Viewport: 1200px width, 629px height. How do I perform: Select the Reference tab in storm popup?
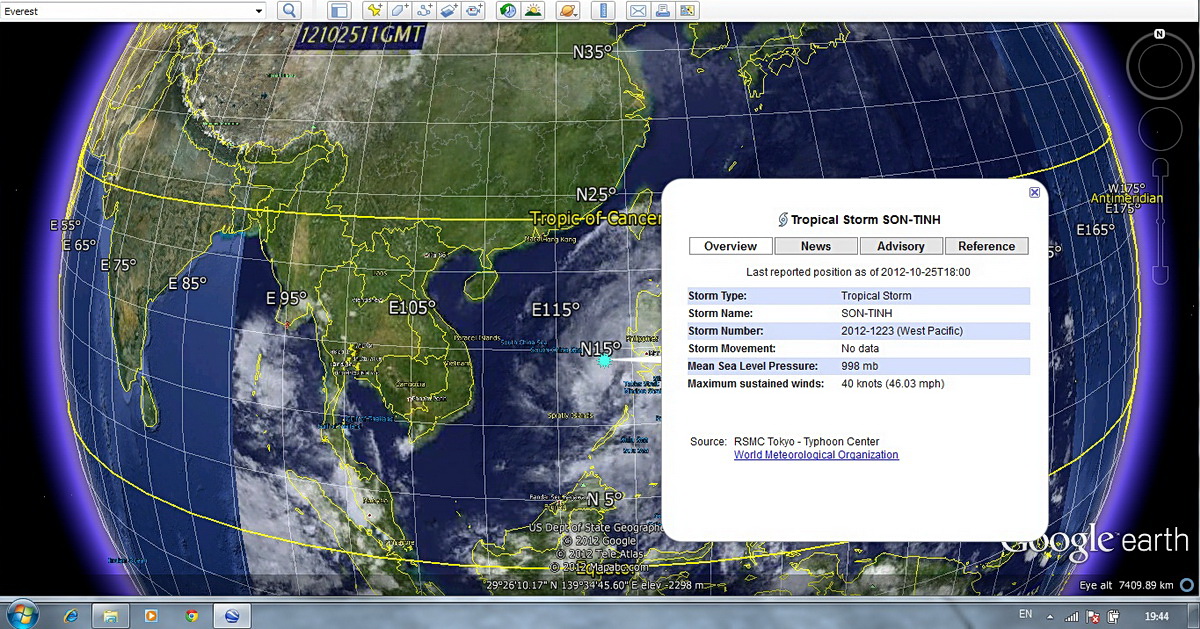point(986,246)
